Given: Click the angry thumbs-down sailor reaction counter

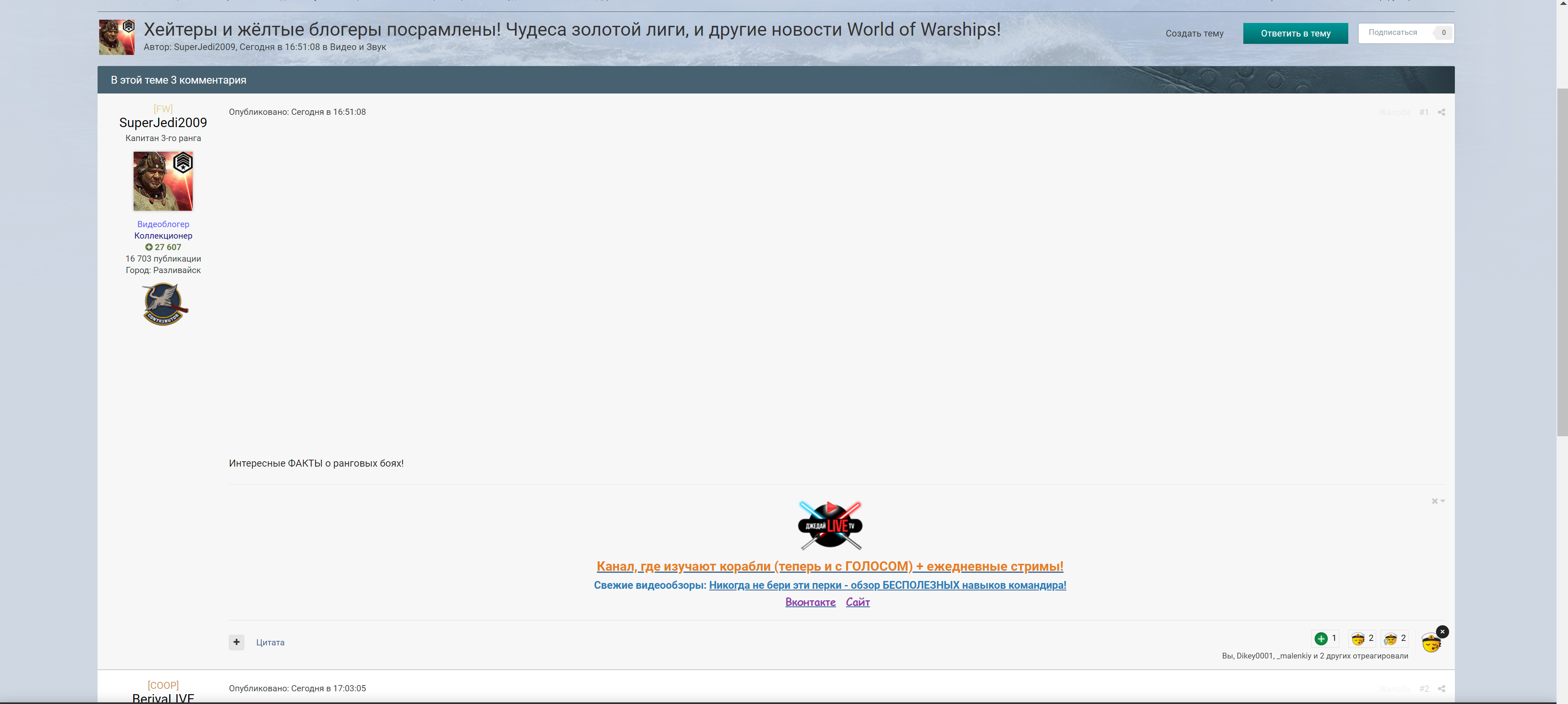Looking at the screenshot, I should 1395,638.
